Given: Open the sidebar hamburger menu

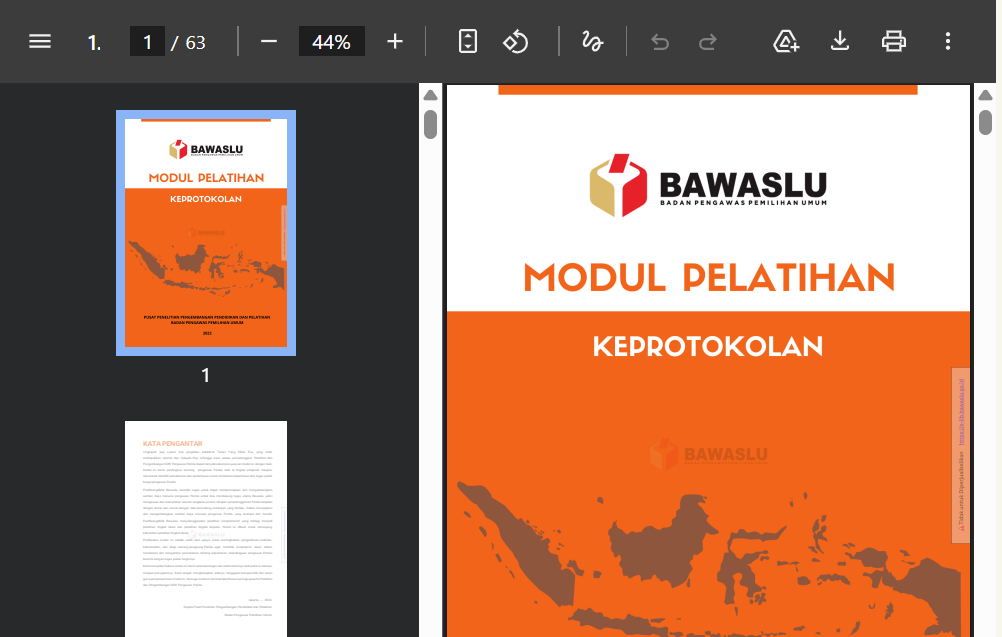Looking at the screenshot, I should [40, 42].
